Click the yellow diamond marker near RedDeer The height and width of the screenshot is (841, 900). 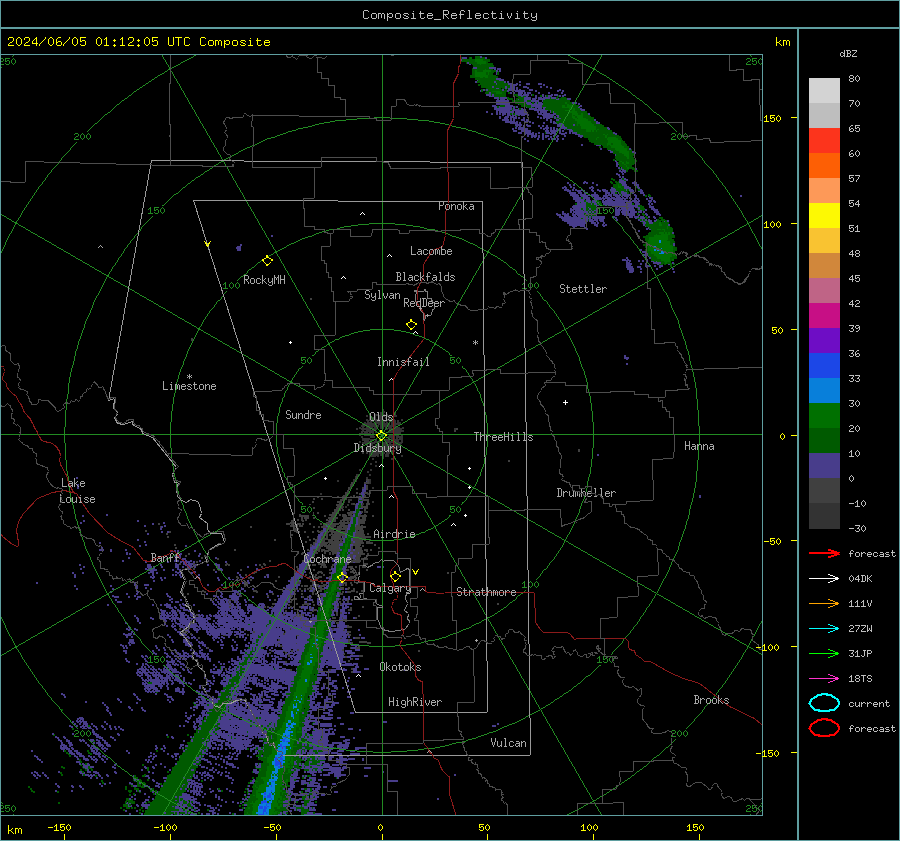pyautogui.click(x=411, y=325)
